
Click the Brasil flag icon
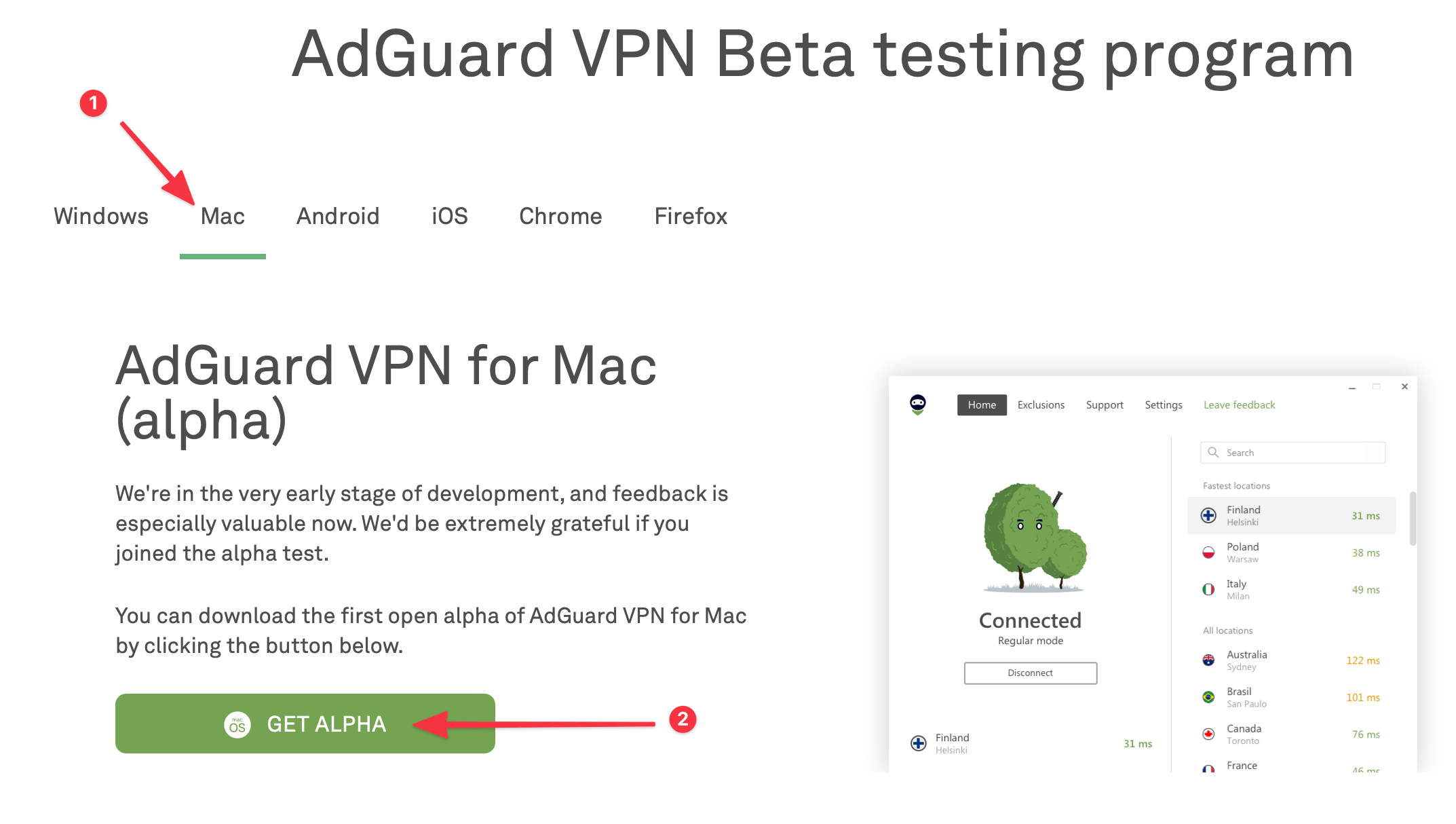tap(1208, 697)
